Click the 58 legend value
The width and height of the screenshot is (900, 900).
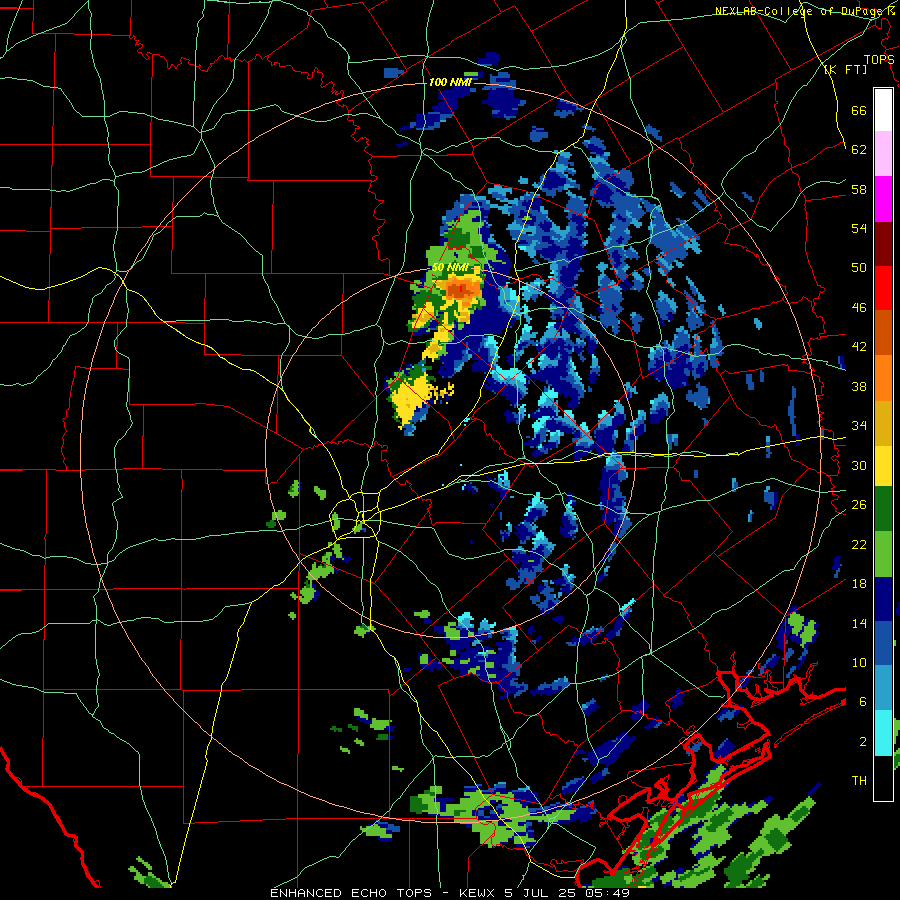tap(859, 189)
